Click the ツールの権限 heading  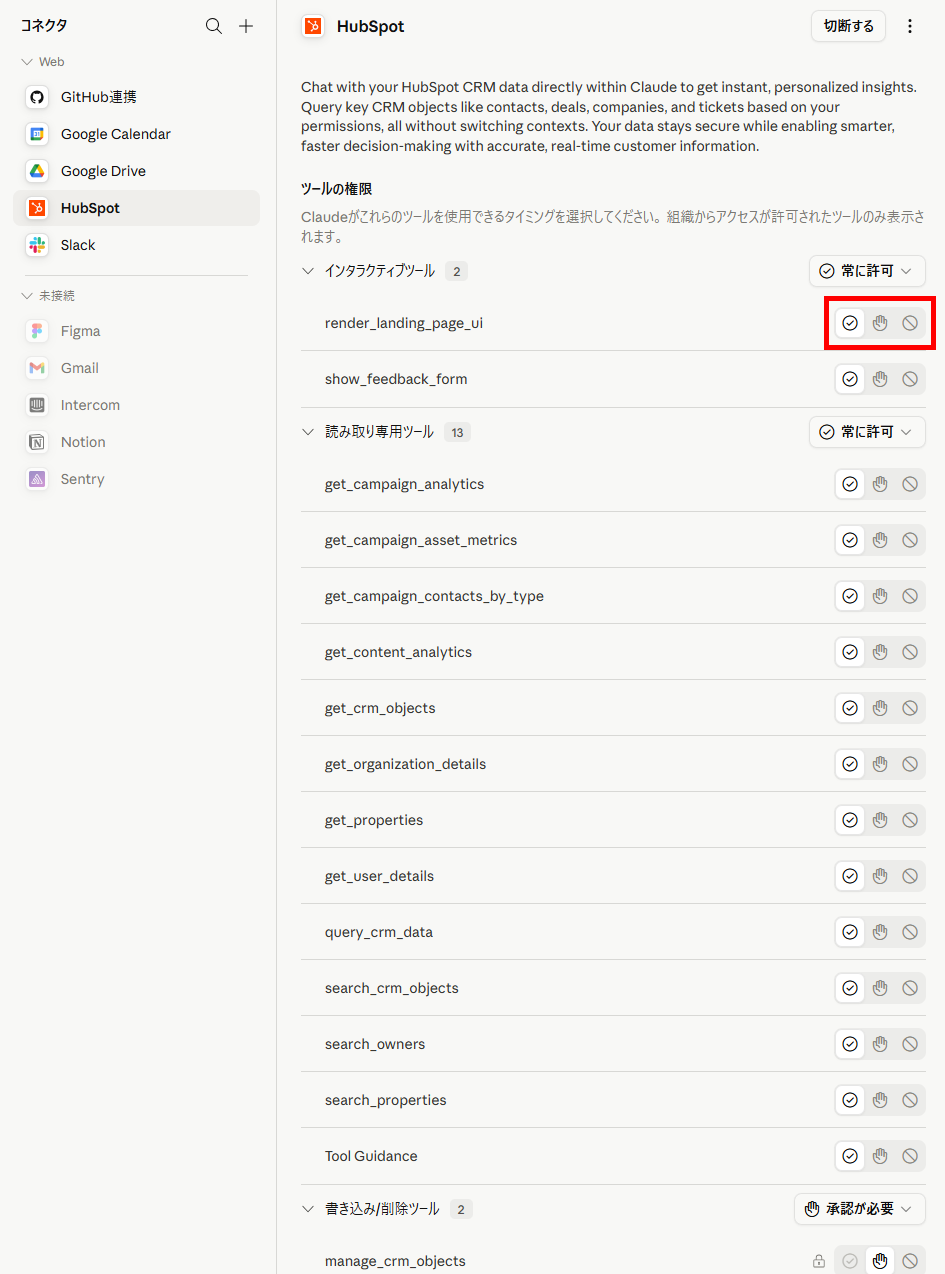337,188
